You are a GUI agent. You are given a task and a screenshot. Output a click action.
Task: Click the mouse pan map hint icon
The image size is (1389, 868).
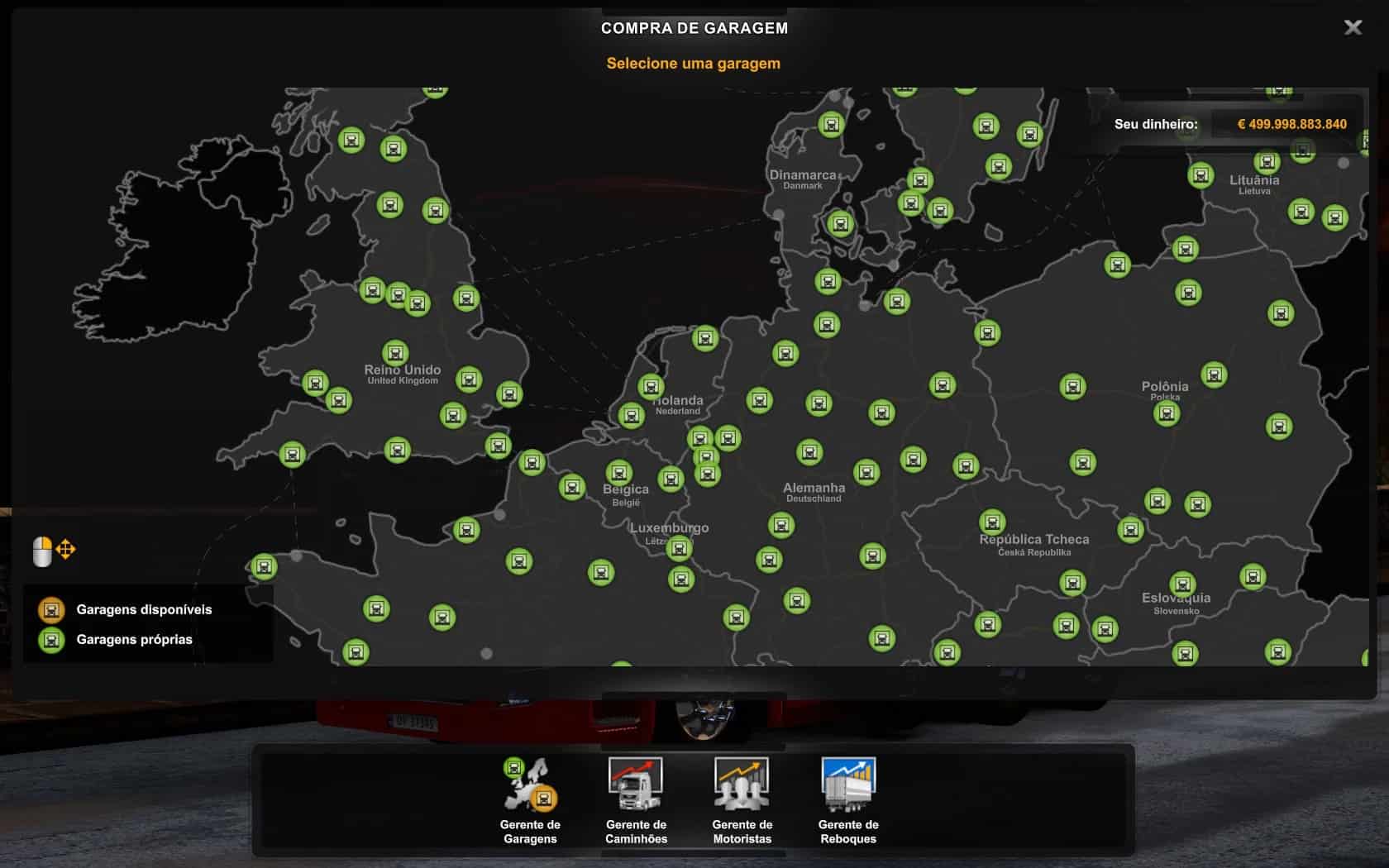tap(54, 551)
